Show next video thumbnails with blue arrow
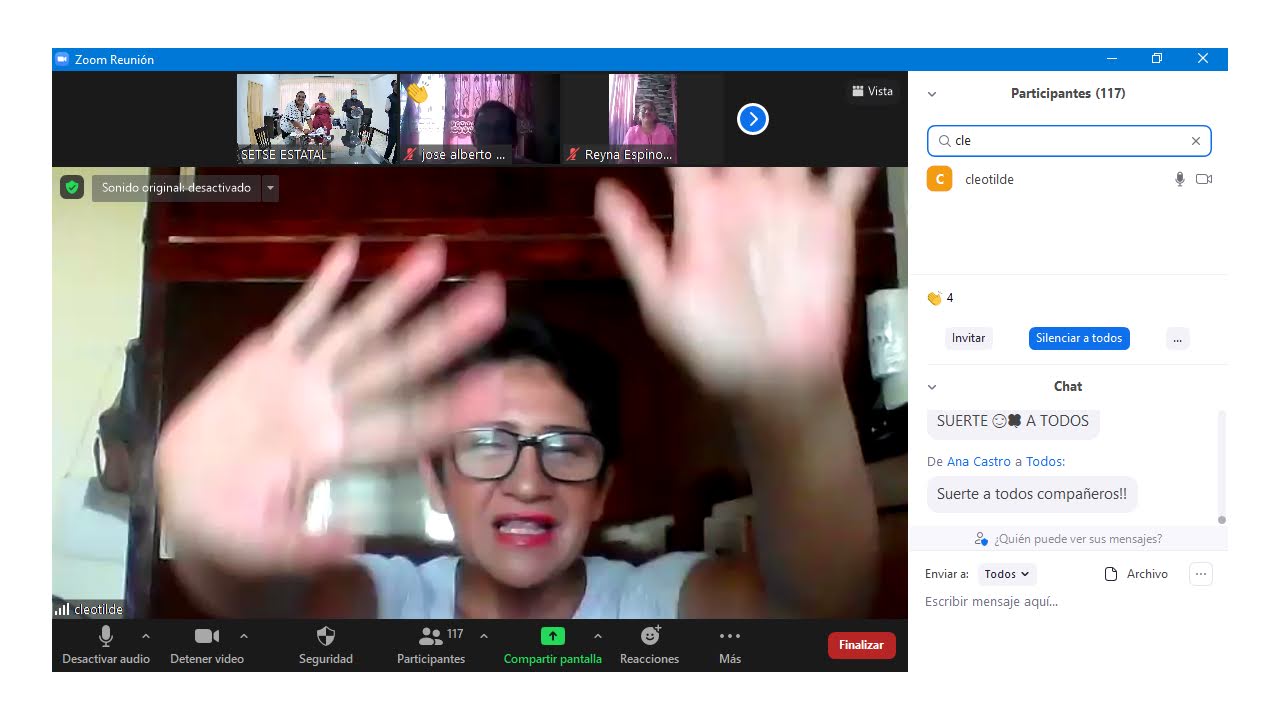1280x720 pixels. pos(753,119)
